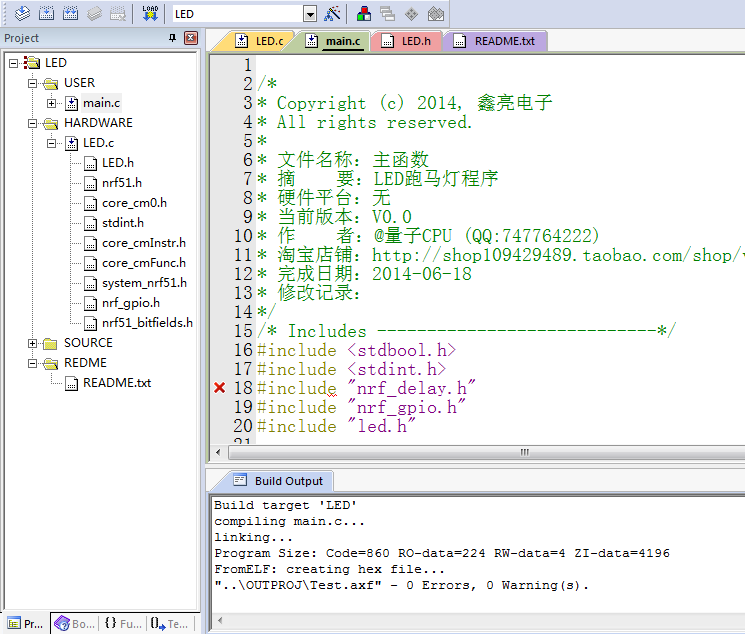Switch to the LED.h editor tab
This screenshot has height=634, width=745.
pyautogui.click(x=406, y=41)
